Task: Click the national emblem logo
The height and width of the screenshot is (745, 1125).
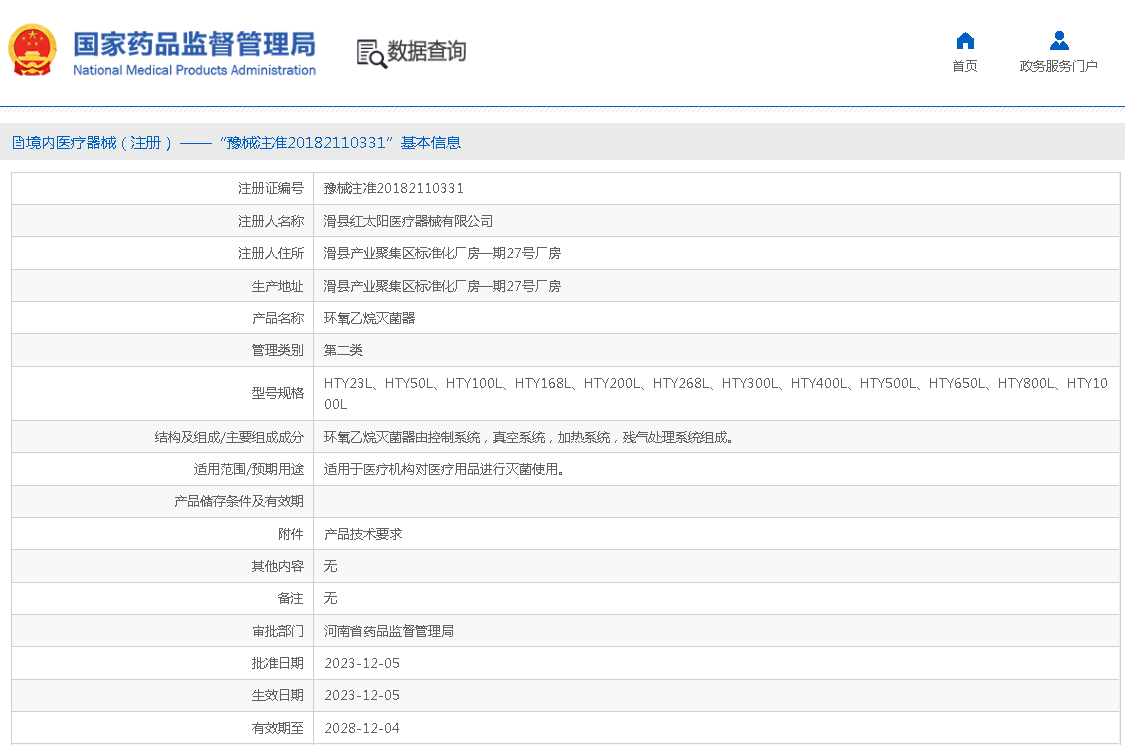Action: 34,51
